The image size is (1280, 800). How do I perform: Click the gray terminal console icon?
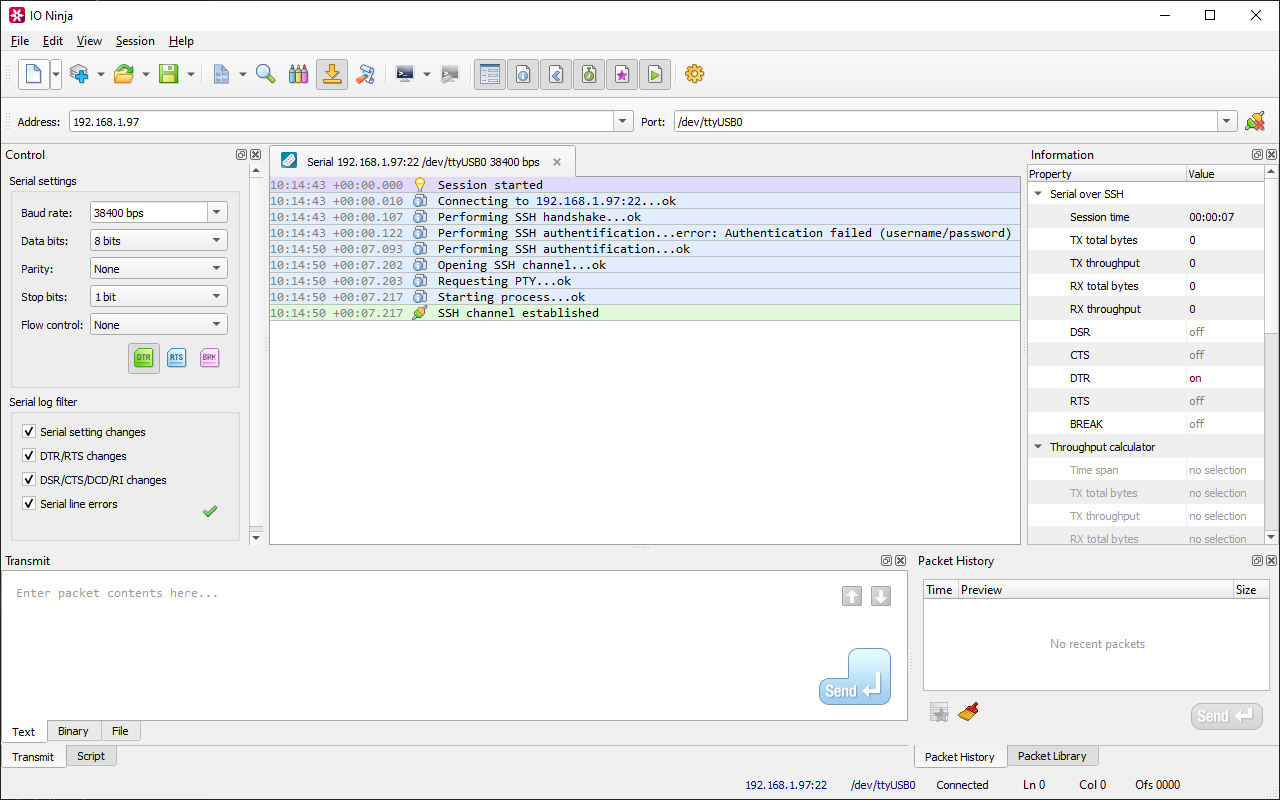pos(450,74)
